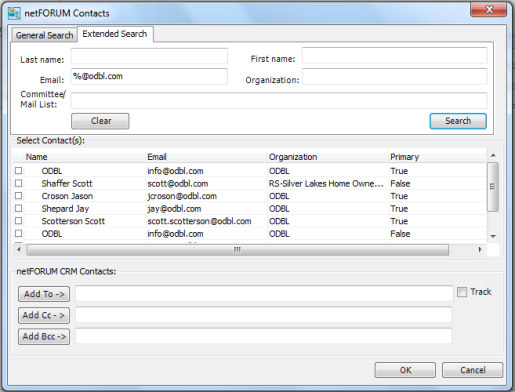The height and width of the screenshot is (392, 515).
Task: Tick the checkbox for Shaffer Scott
Action: [19, 183]
